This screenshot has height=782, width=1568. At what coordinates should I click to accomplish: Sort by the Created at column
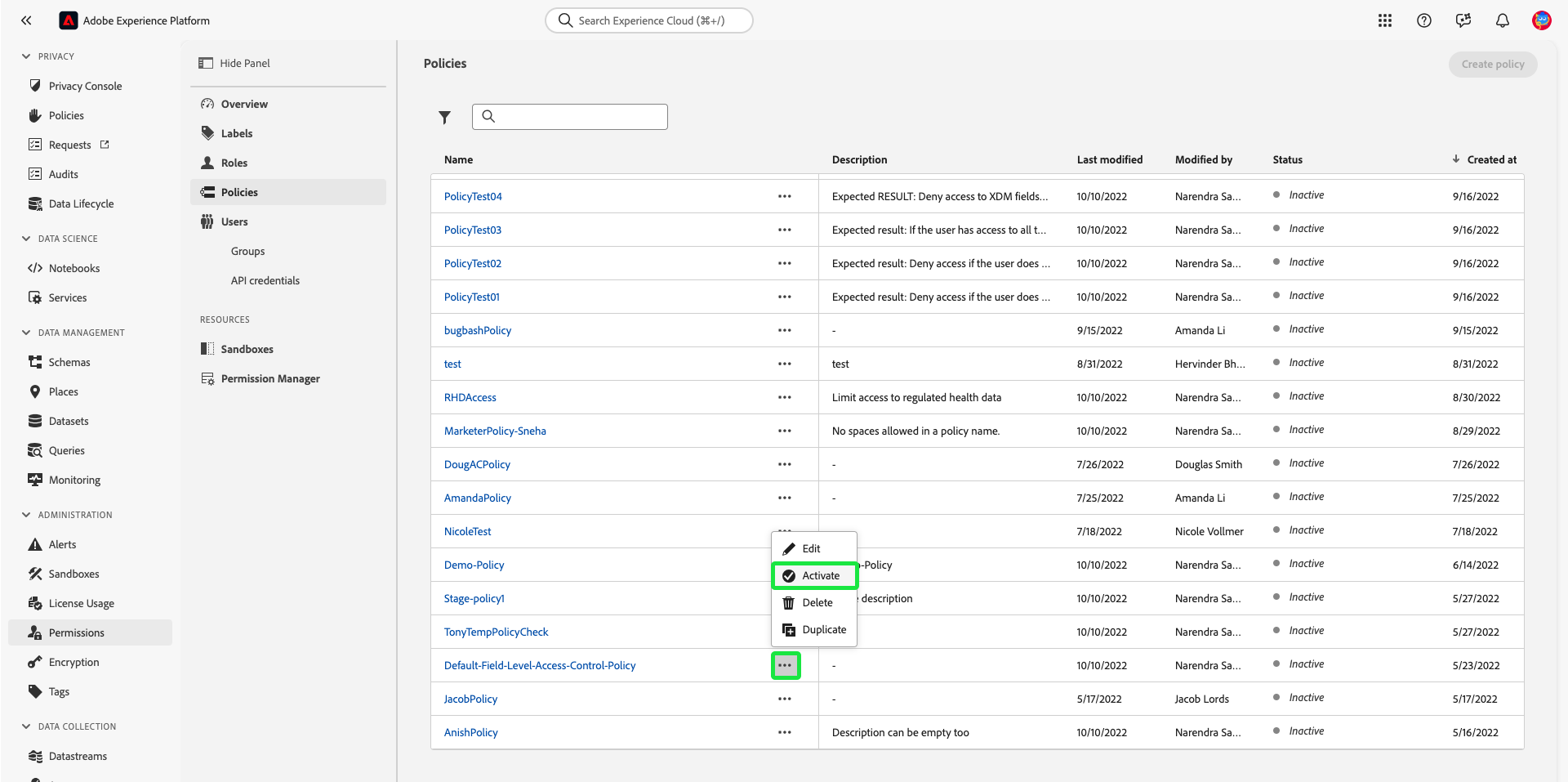click(x=1491, y=159)
